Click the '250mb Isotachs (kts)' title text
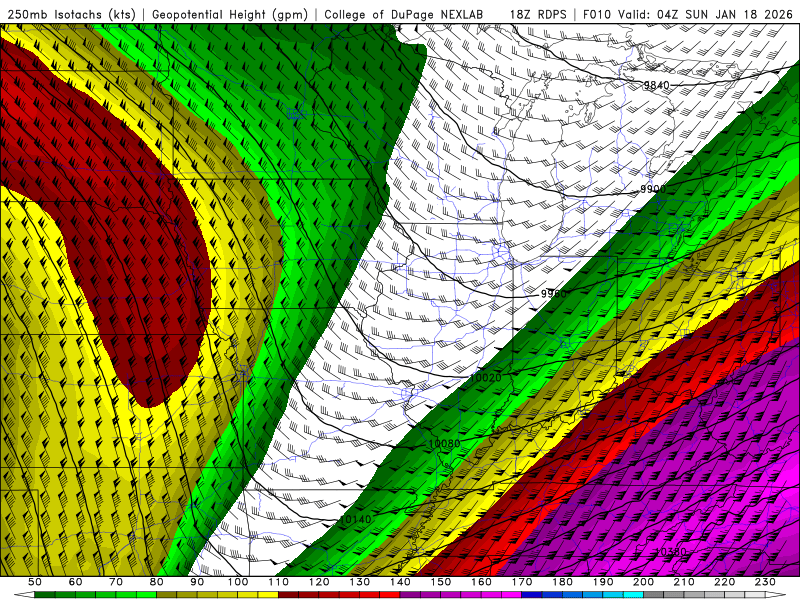Image resolution: width=800 pixels, height=600 pixels. click(71, 14)
